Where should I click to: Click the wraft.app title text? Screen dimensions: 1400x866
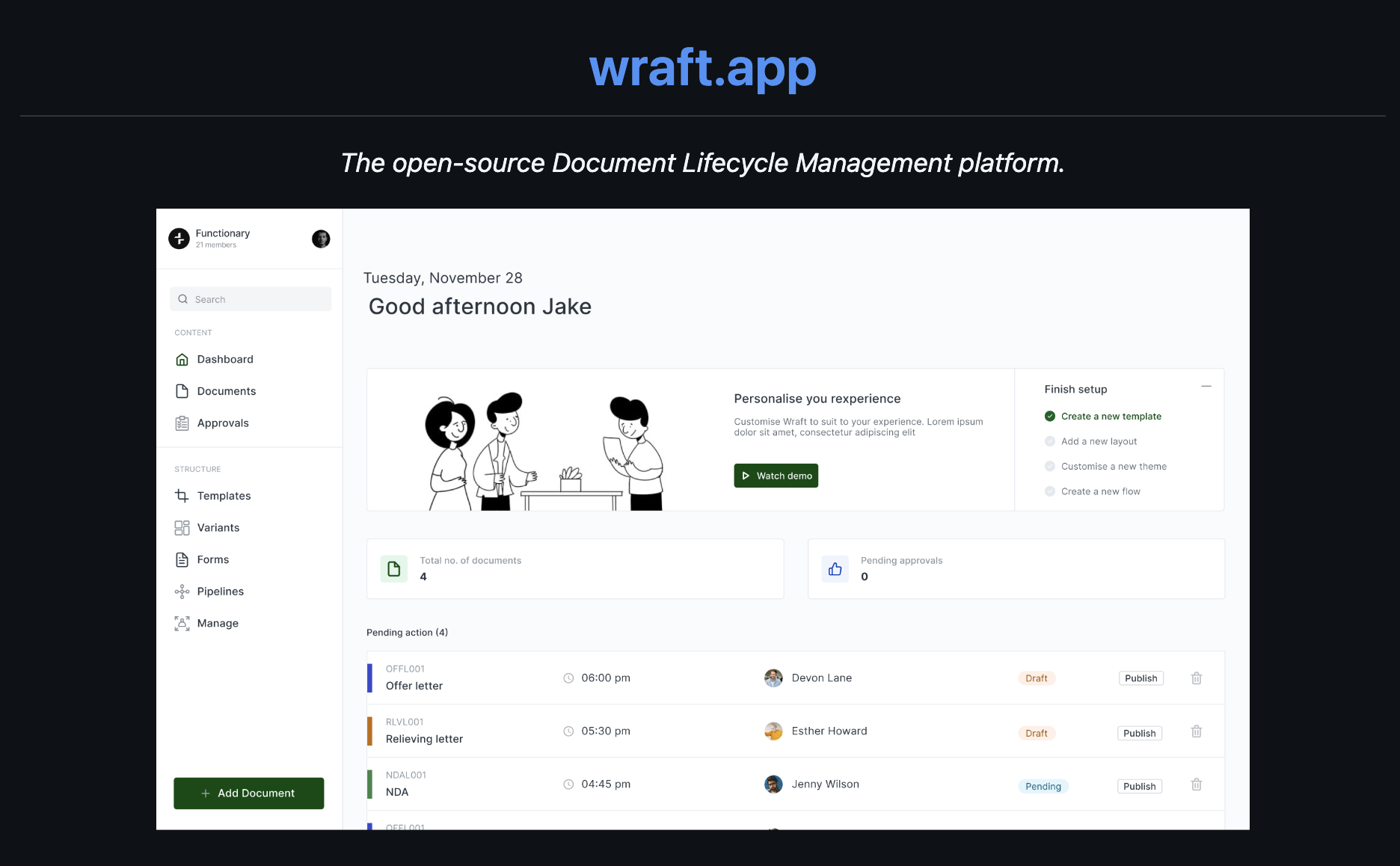click(702, 68)
